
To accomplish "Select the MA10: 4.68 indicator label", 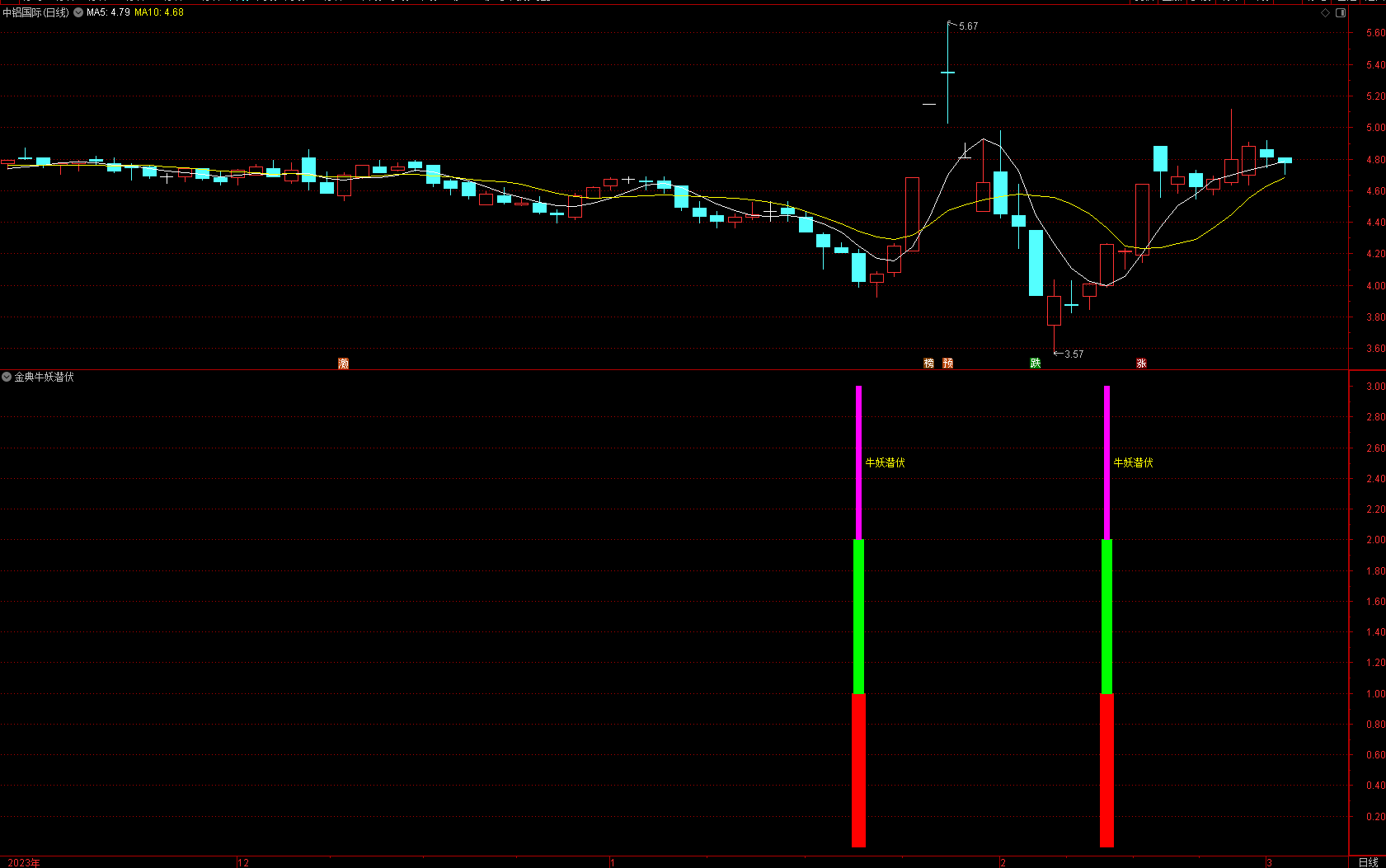I will pyautogui.click(x=159, y=13).
